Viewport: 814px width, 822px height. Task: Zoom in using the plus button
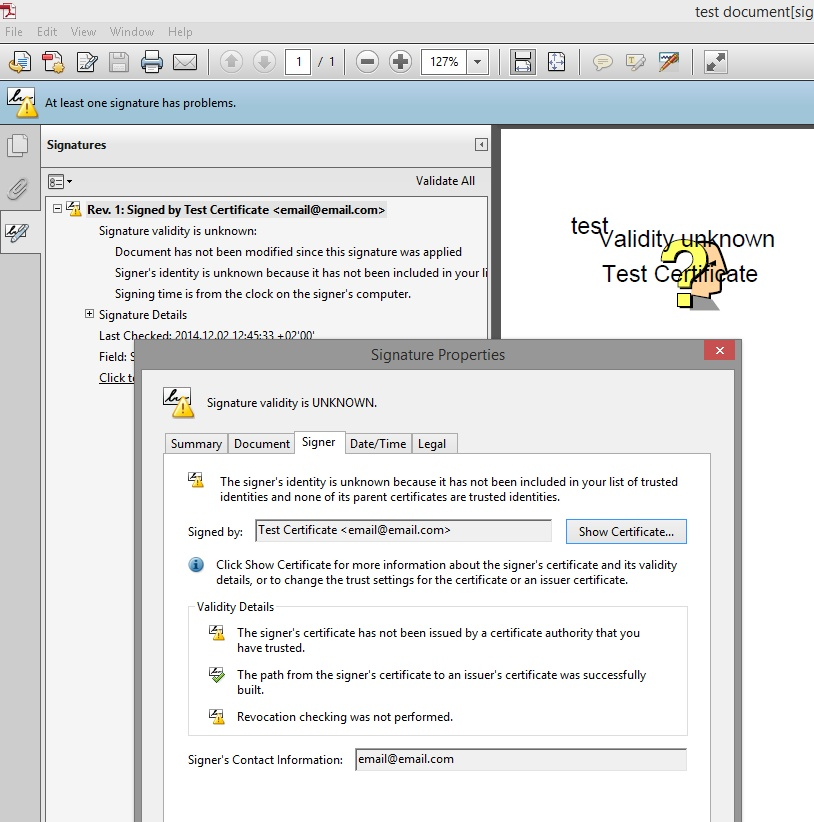(x=400, y=62)
